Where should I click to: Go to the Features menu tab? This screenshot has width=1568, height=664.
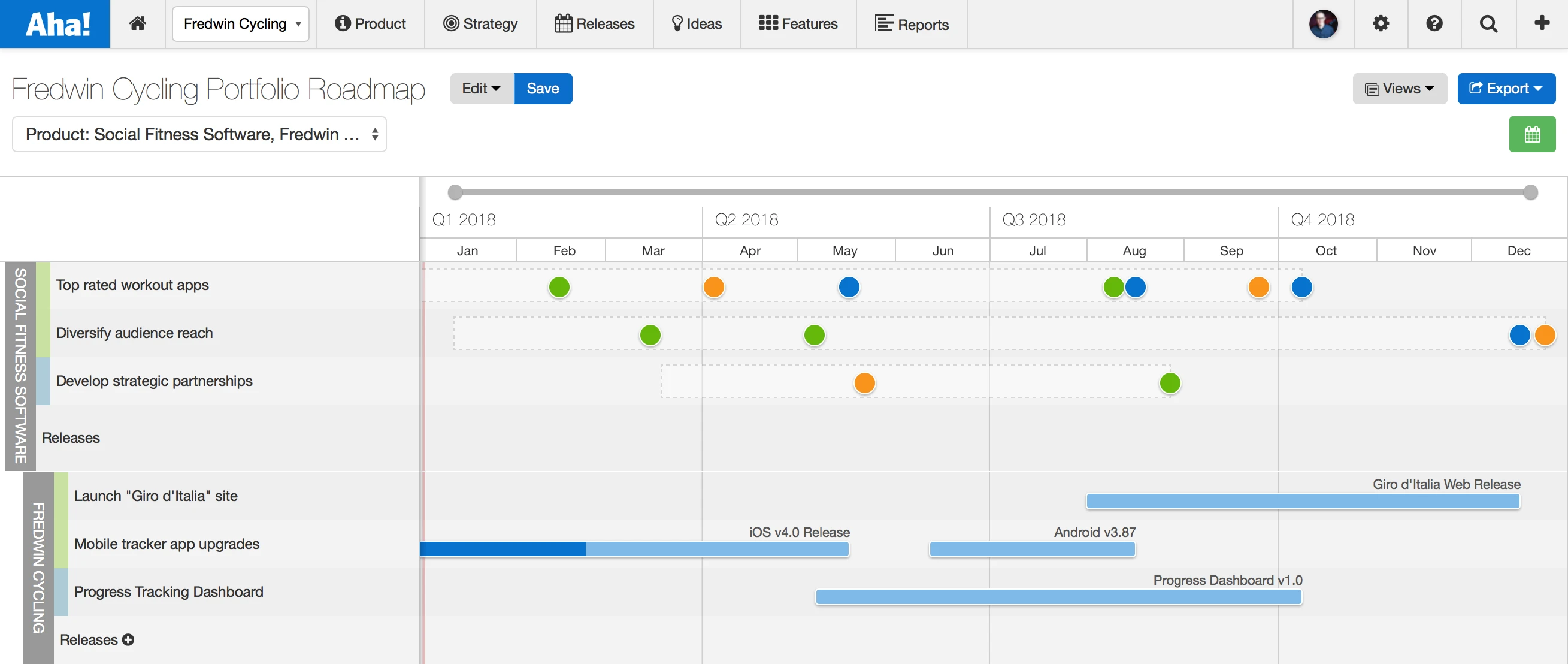(x=798, y=24)
